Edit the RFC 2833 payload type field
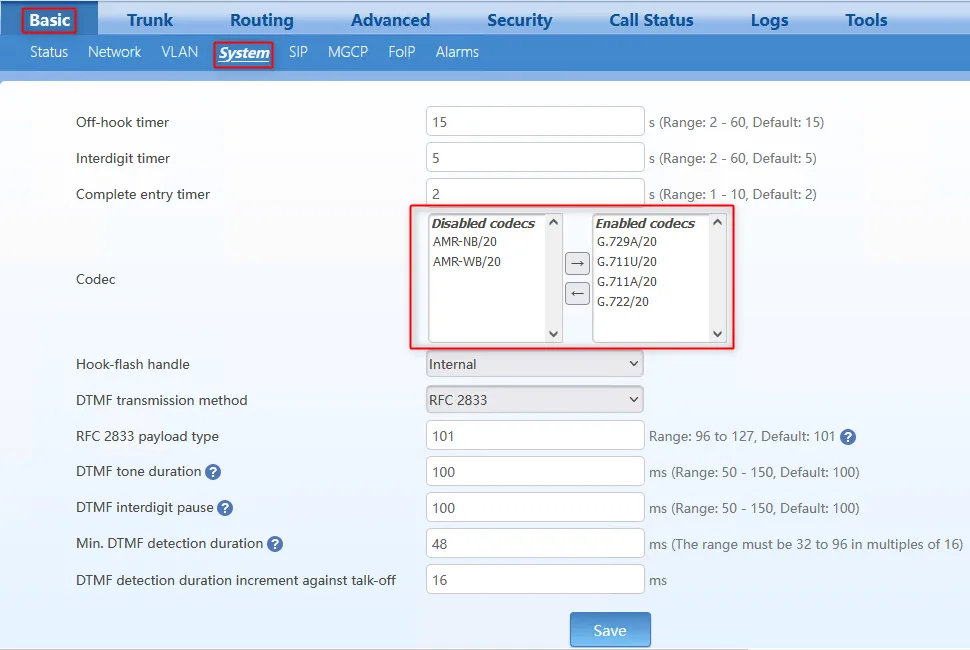This screenshot has height=650, width=970. (535, 436)
